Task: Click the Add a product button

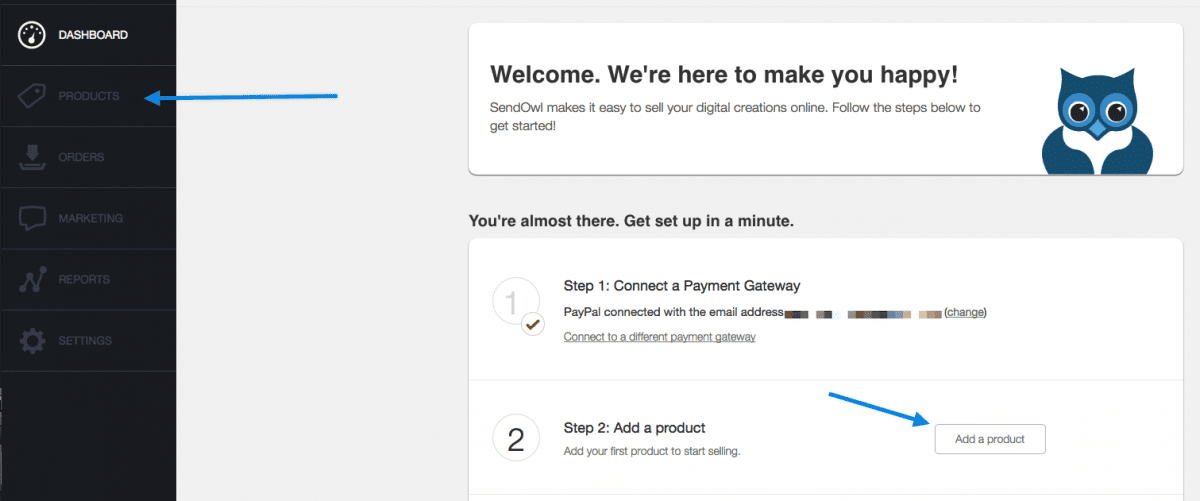Action: [990, 439]
